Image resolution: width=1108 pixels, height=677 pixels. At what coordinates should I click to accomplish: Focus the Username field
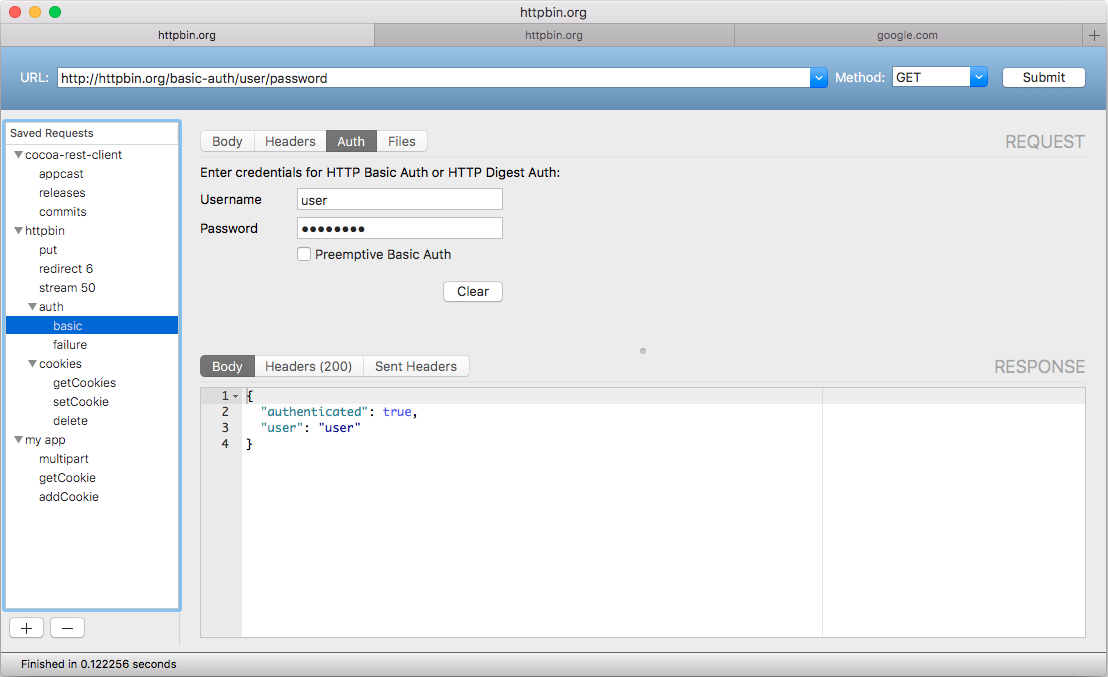[400, 199]
